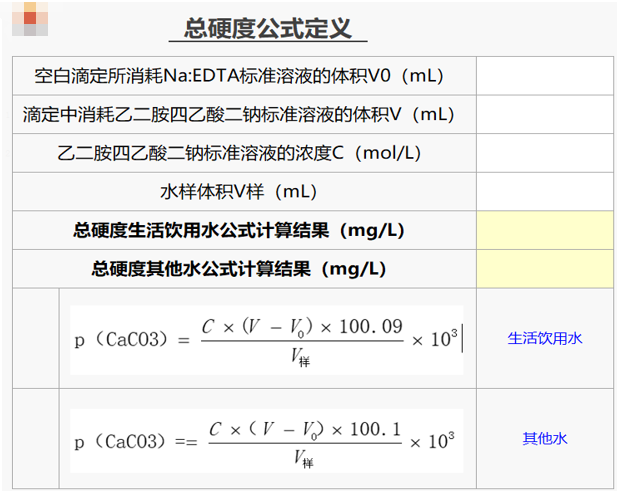Click the water sample volume V样 input
The image size is (617, 491).
544,192
